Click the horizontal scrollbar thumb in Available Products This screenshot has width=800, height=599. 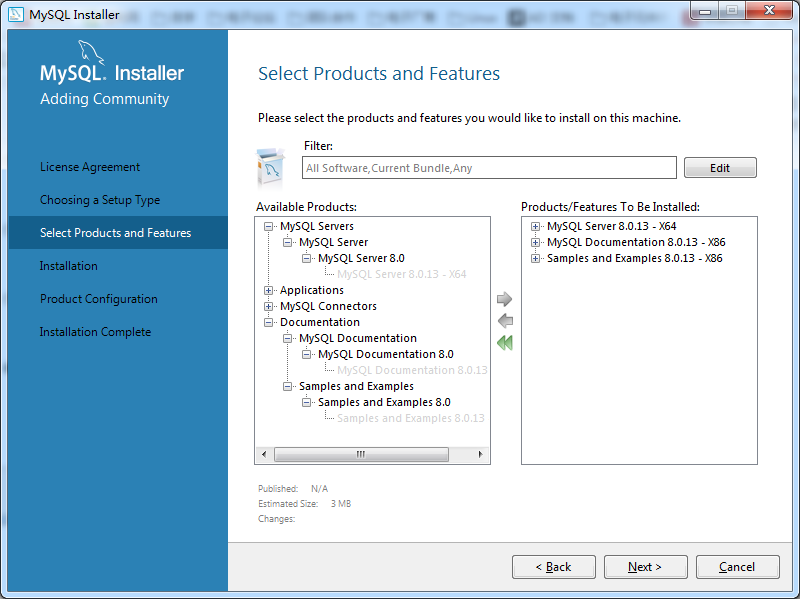coord(361,454)
